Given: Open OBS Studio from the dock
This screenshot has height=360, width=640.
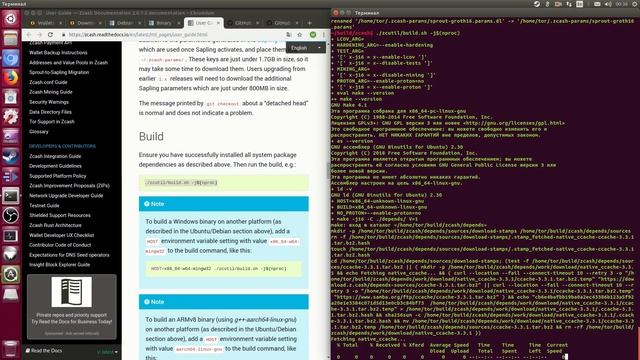Looking at the screenshot, I should (11, 216).
